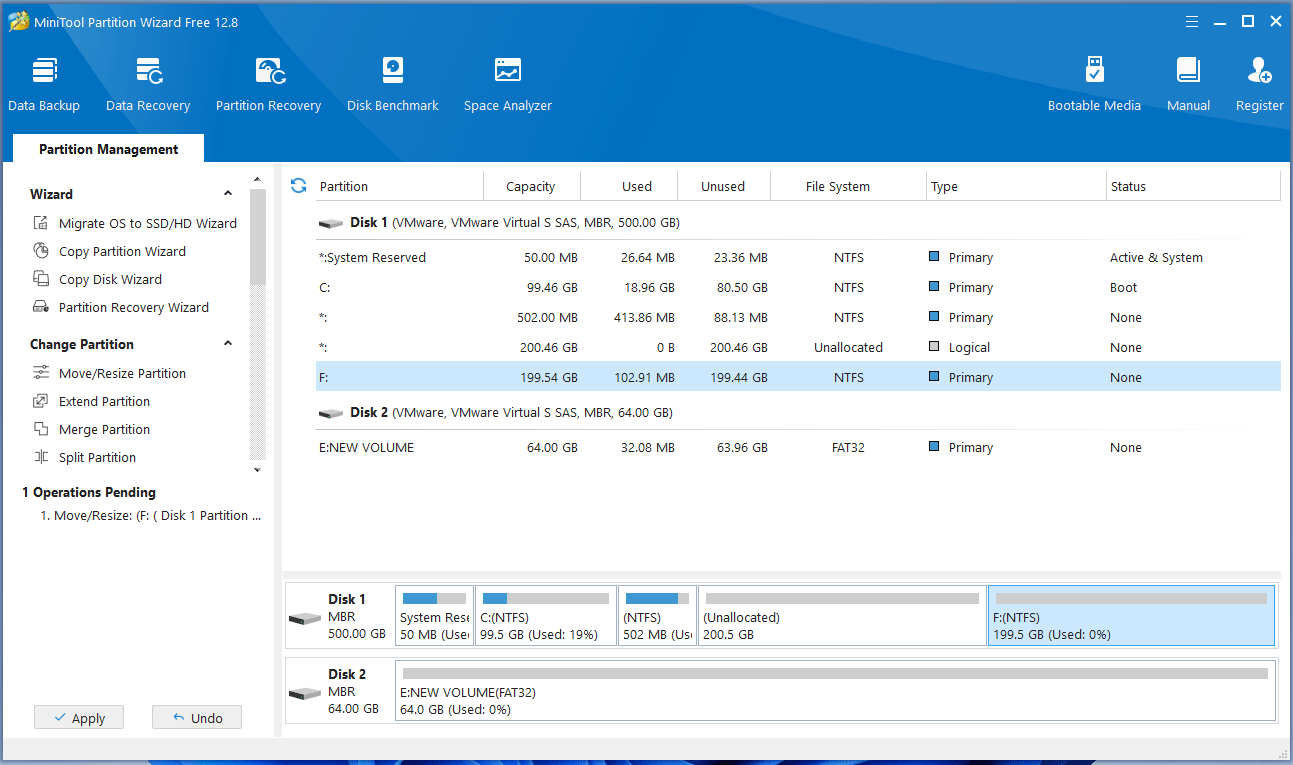
Task: Select the F: partition row
Action: pos(798,377)
